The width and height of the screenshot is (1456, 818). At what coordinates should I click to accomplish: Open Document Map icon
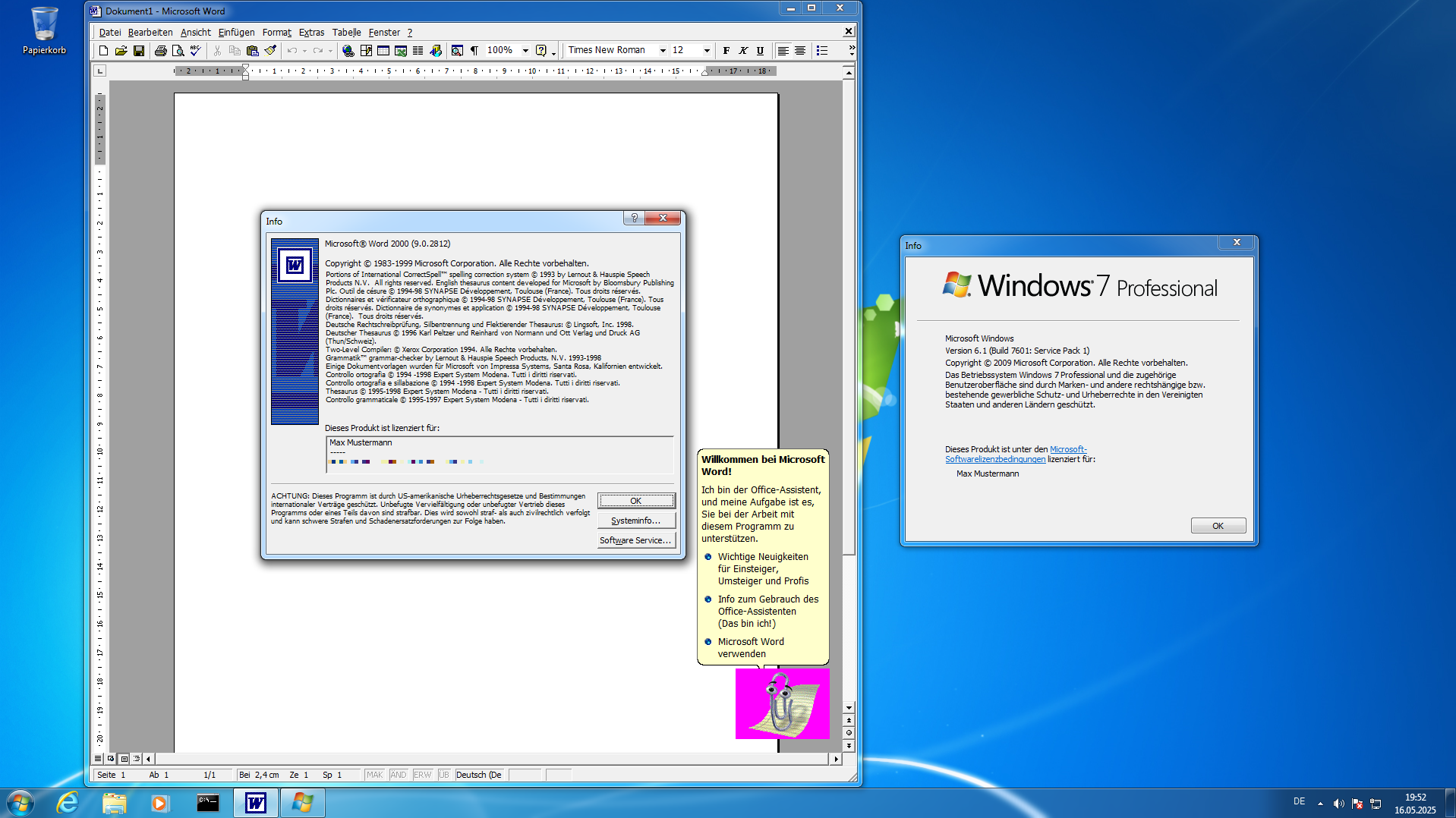457,51
